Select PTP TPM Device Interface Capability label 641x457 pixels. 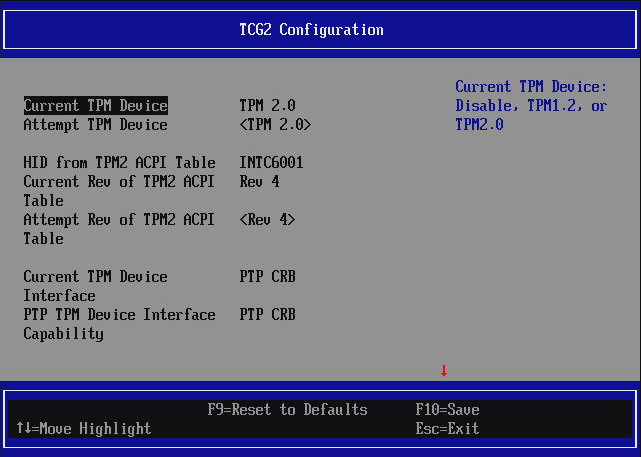(119, 324)
